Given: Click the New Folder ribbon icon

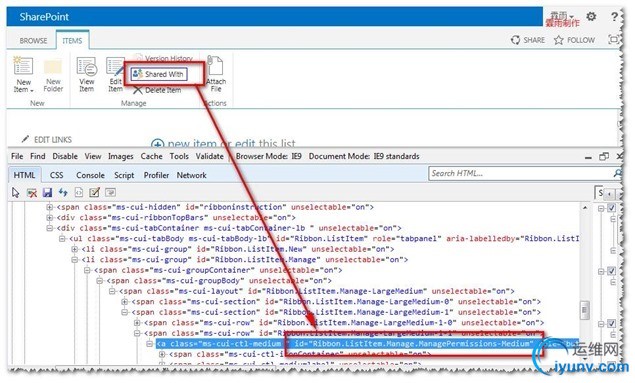Looking at the screenshot, I should (53, 67).
